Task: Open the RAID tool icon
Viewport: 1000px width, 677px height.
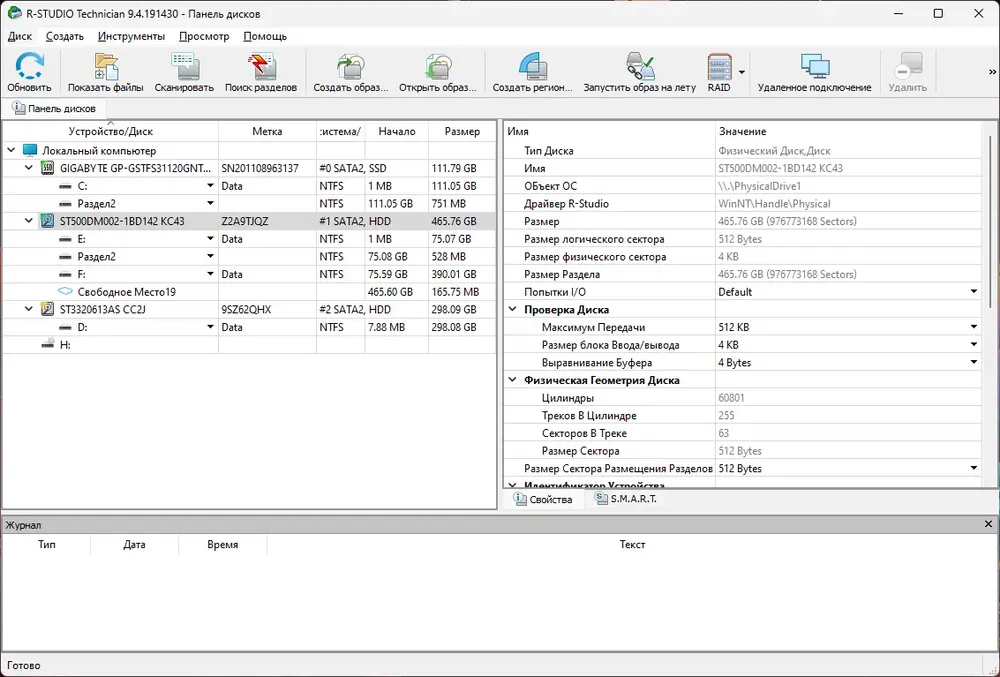Action: 719,66
